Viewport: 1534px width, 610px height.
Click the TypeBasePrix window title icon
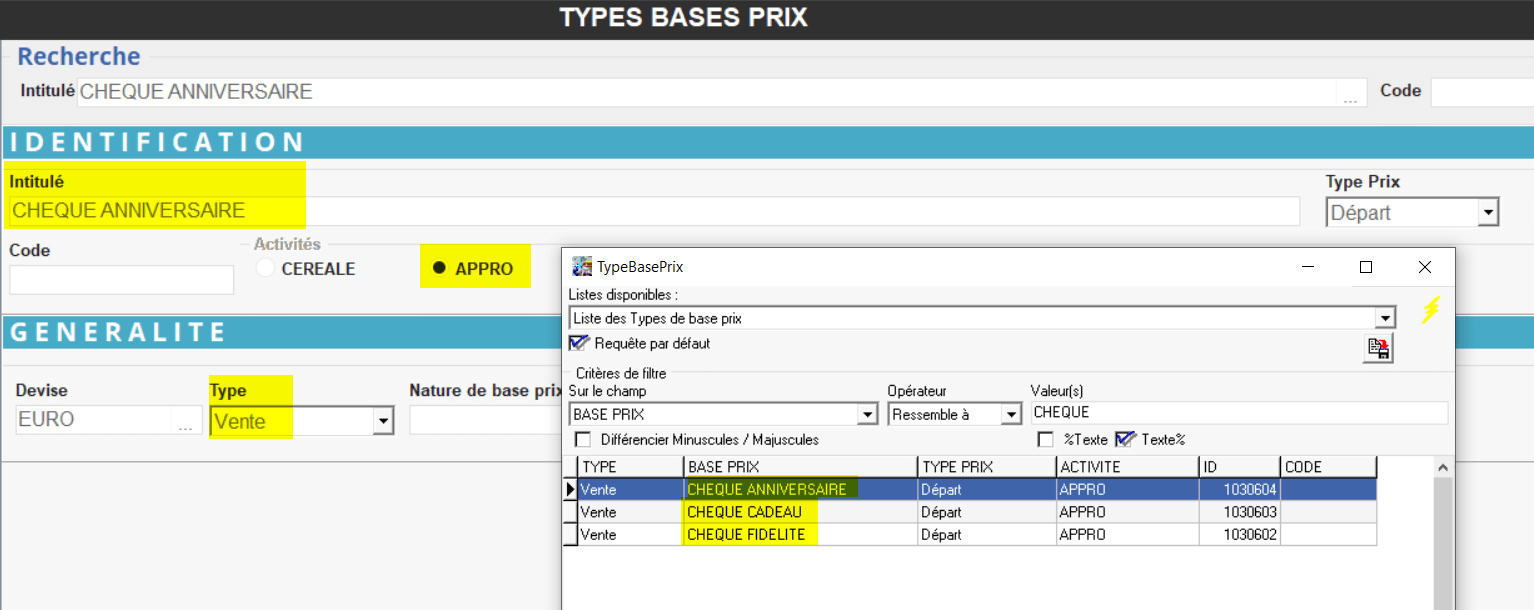coord(581,267)
